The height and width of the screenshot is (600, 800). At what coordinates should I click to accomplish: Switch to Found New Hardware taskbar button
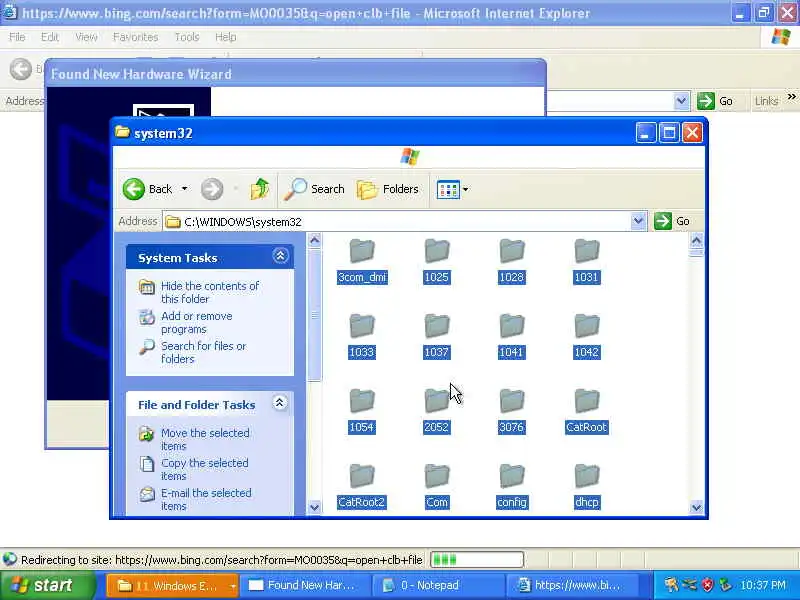point(305,586)
